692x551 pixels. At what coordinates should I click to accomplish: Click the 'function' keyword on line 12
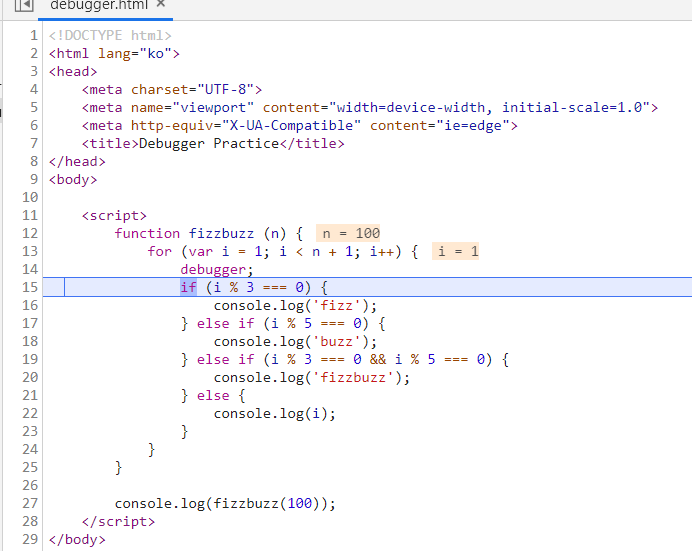click(x=147, y=233)
